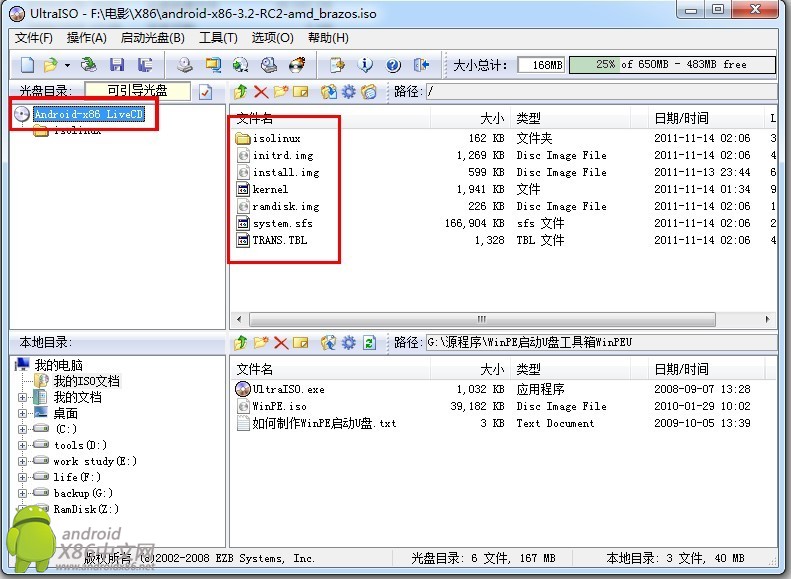This screenshot has width=791, height=579.
Task: Expand the 我的文档 tree node
Action: [22, 397]
